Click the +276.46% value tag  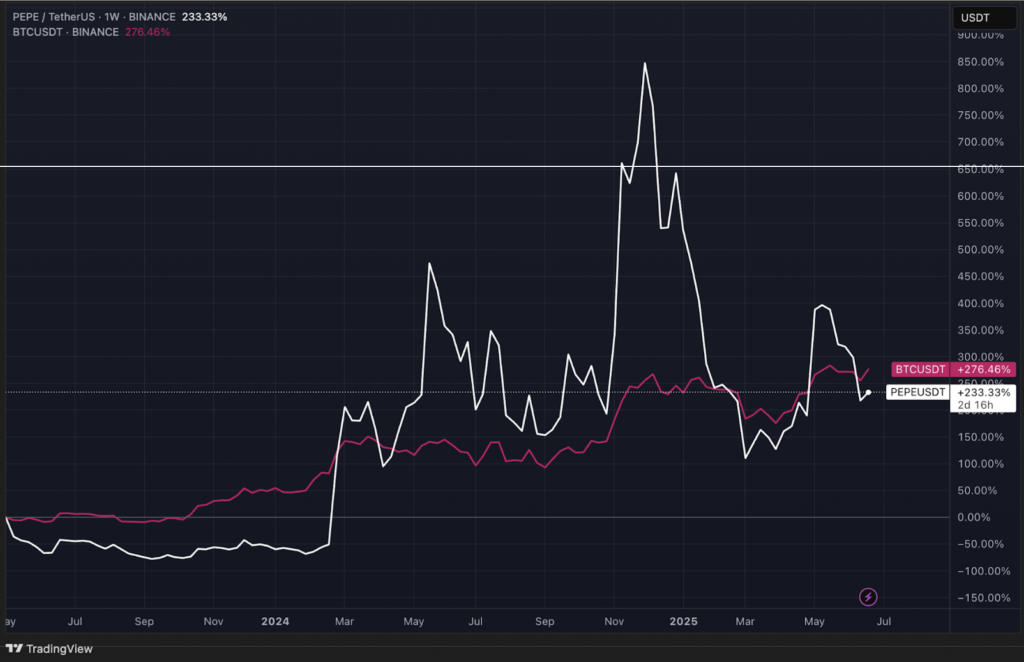984,370
